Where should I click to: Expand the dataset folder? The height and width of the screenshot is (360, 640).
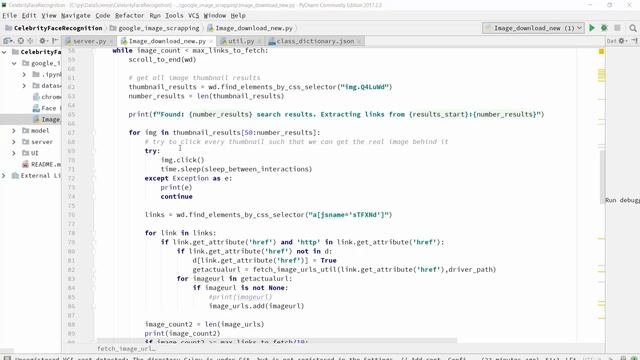tap(24, 86)
